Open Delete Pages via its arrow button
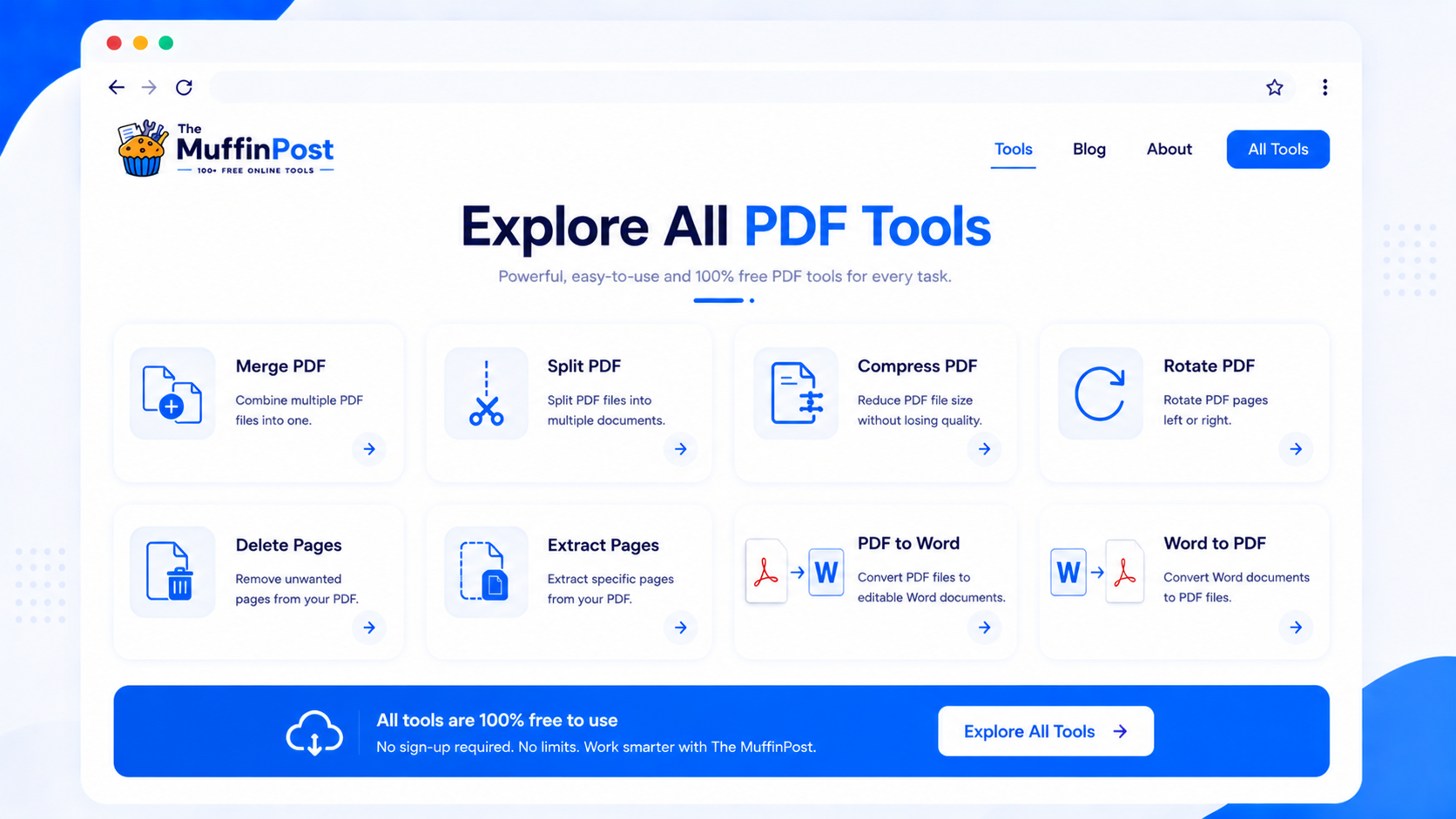 click(x=369, y=628)
